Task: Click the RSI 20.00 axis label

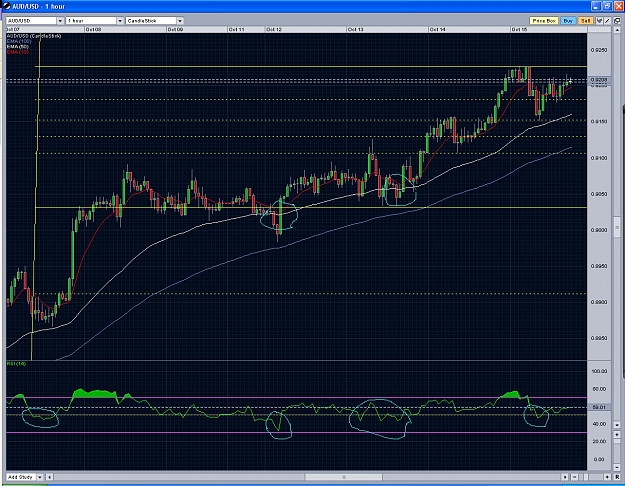Action: point(599,441)
